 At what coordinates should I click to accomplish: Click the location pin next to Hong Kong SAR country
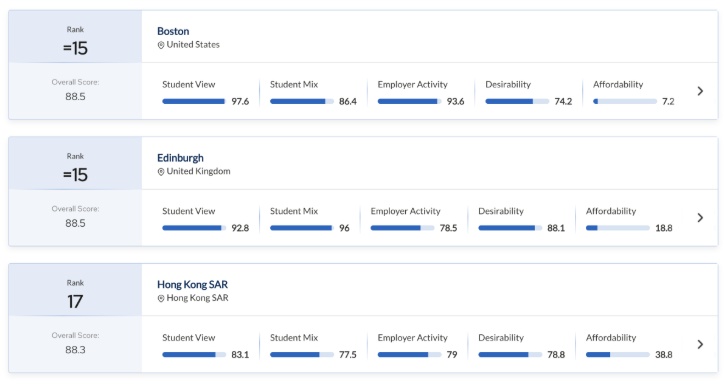(161, 298)
